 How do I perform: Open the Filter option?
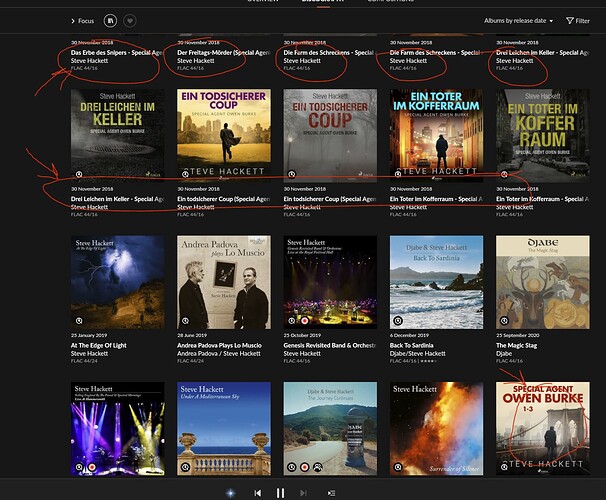578,20
